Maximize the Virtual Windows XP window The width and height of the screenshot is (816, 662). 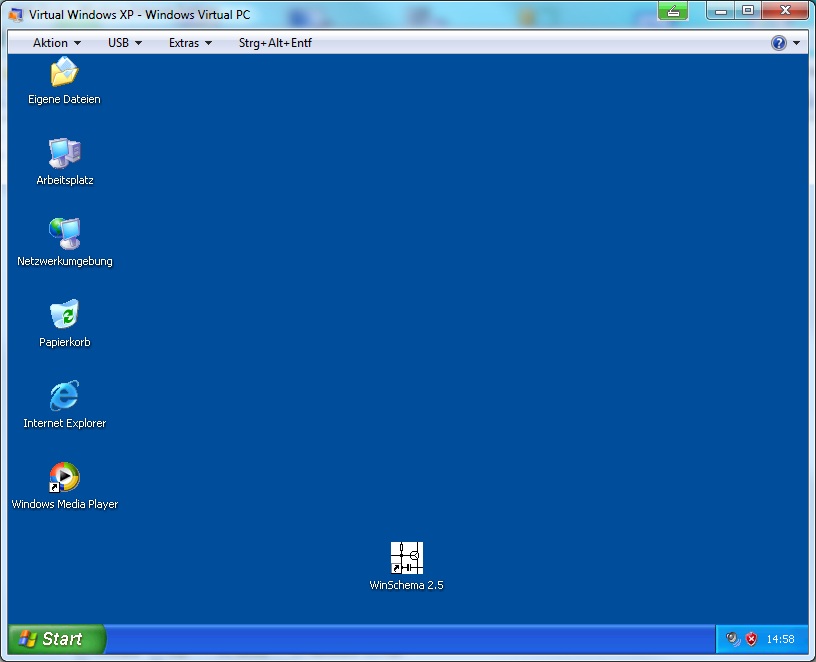[x=748, y=10]
